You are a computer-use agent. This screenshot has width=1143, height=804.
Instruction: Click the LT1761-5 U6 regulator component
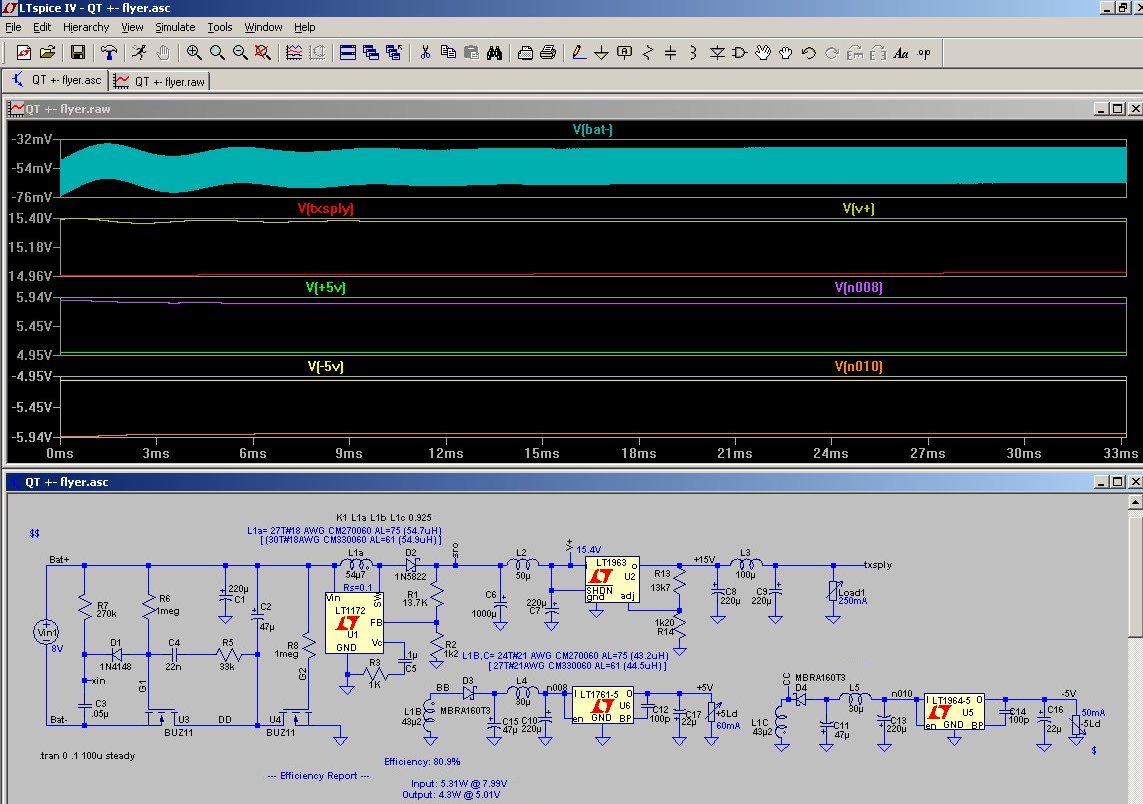coord(602,705)
